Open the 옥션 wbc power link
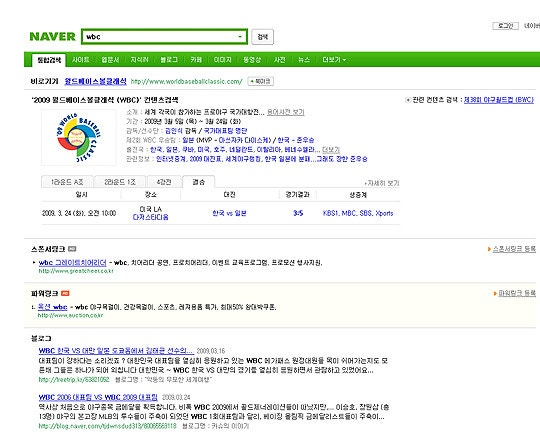The image size is (540, 437). tap(52, 307)
